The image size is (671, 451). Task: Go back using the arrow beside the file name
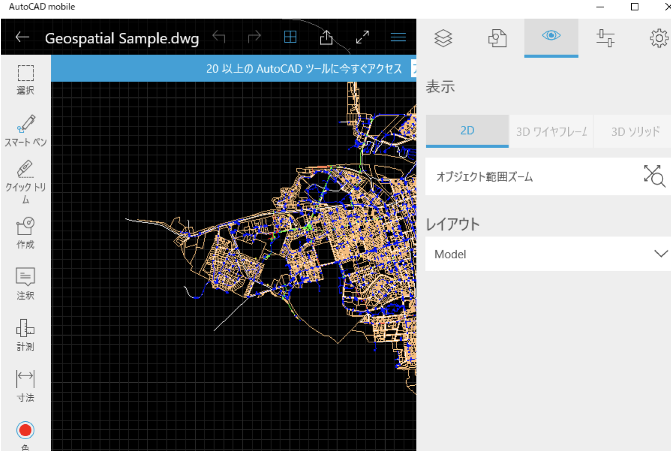click(22, 37)
